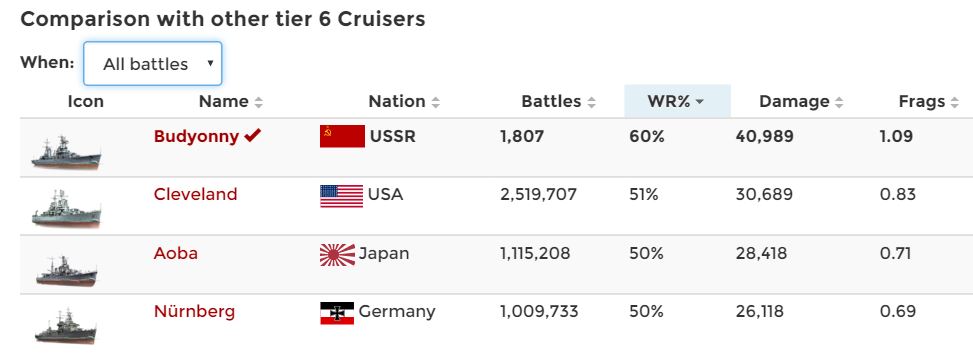Click the Budyonny ship icon

point(66,153)
